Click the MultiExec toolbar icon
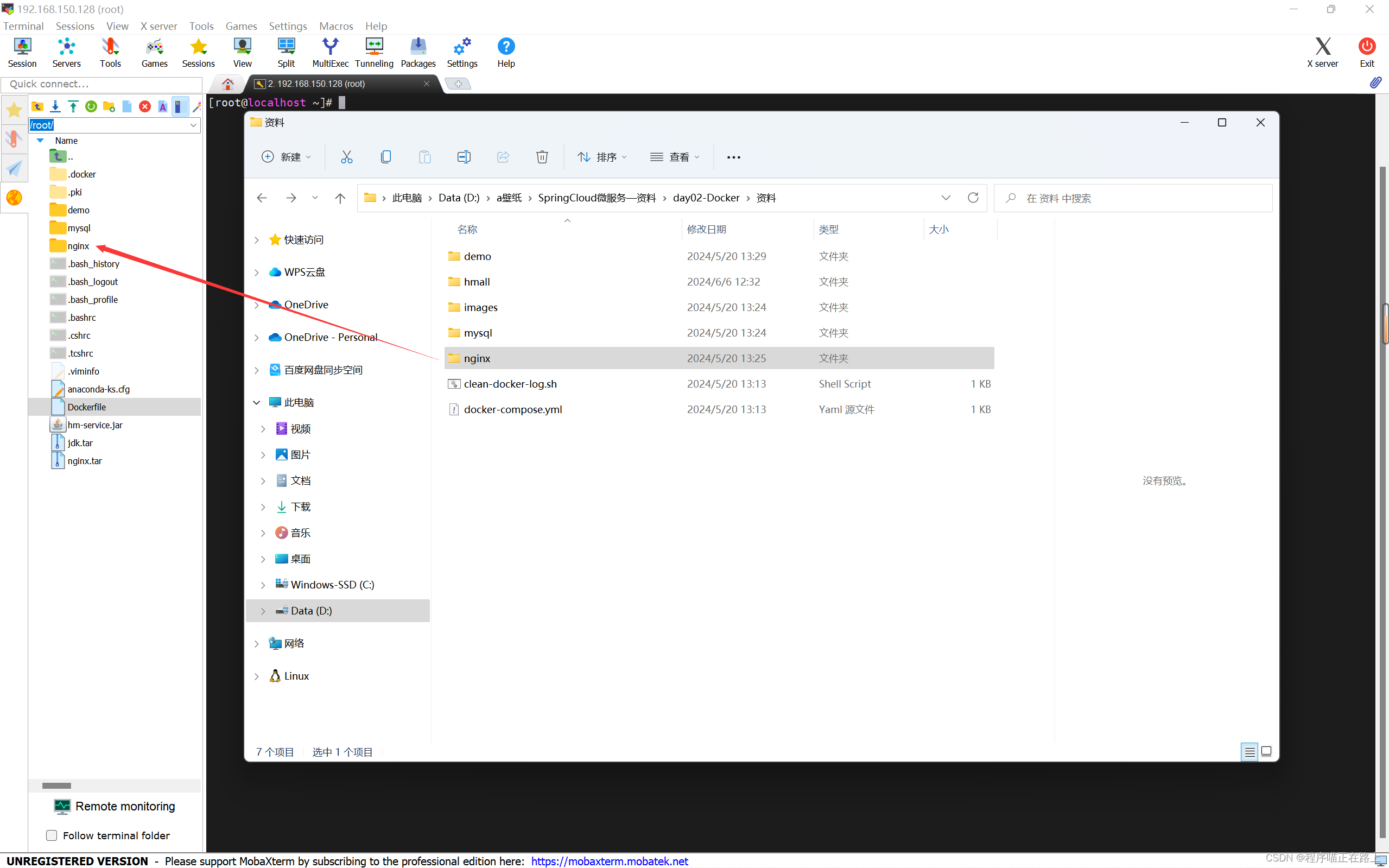 tap(330, 52)
